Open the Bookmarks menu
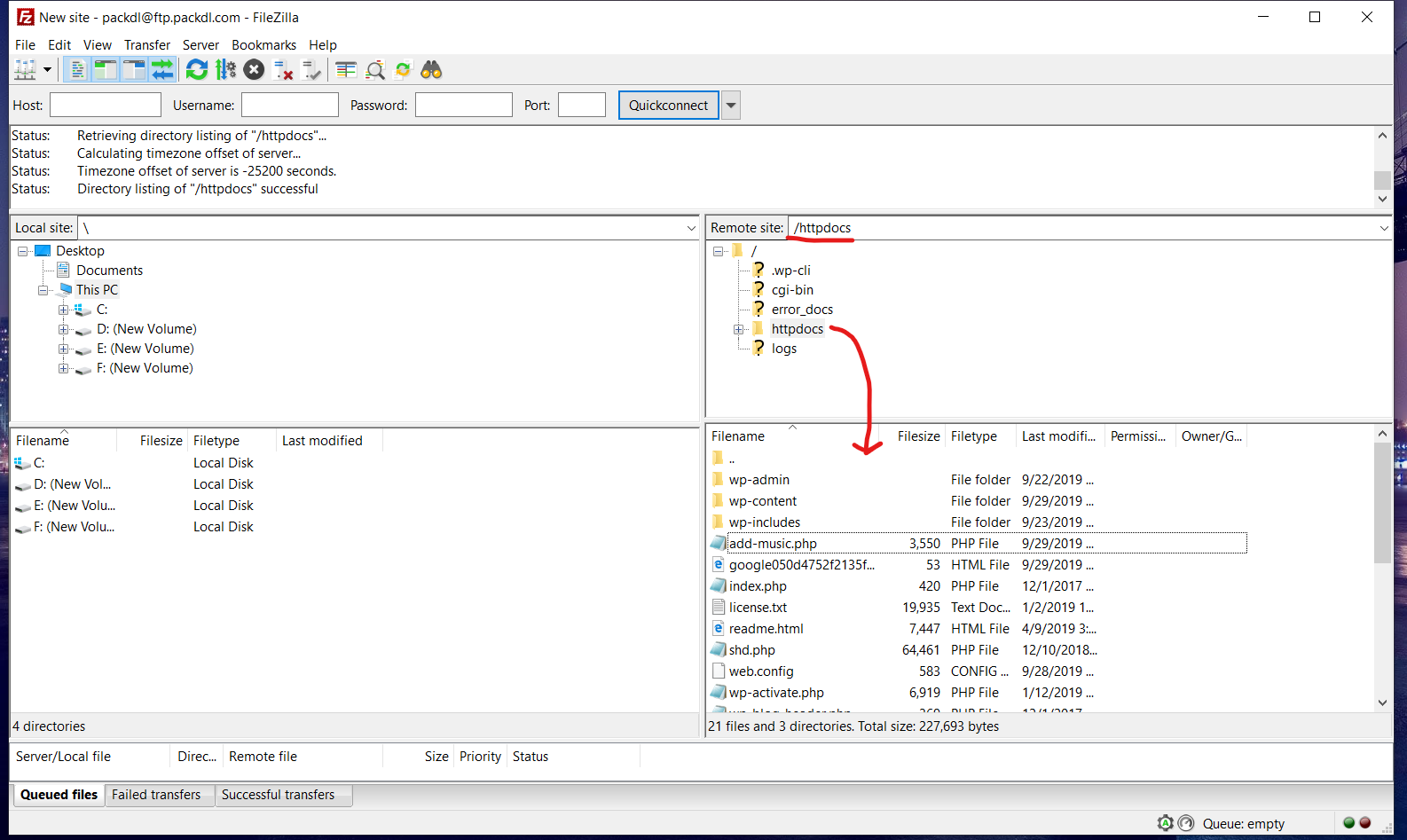The width and height of the screenshot is (1407, 840). coord(263,45)
